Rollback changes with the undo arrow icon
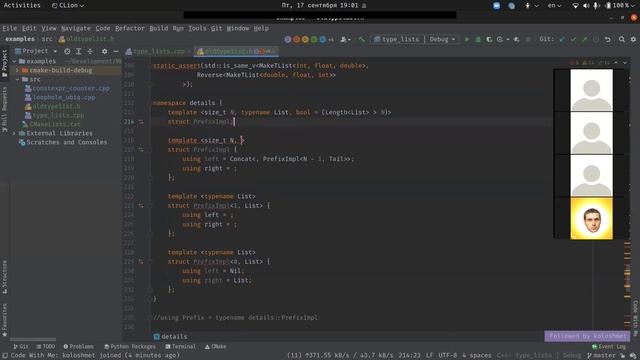 point(608,40)
